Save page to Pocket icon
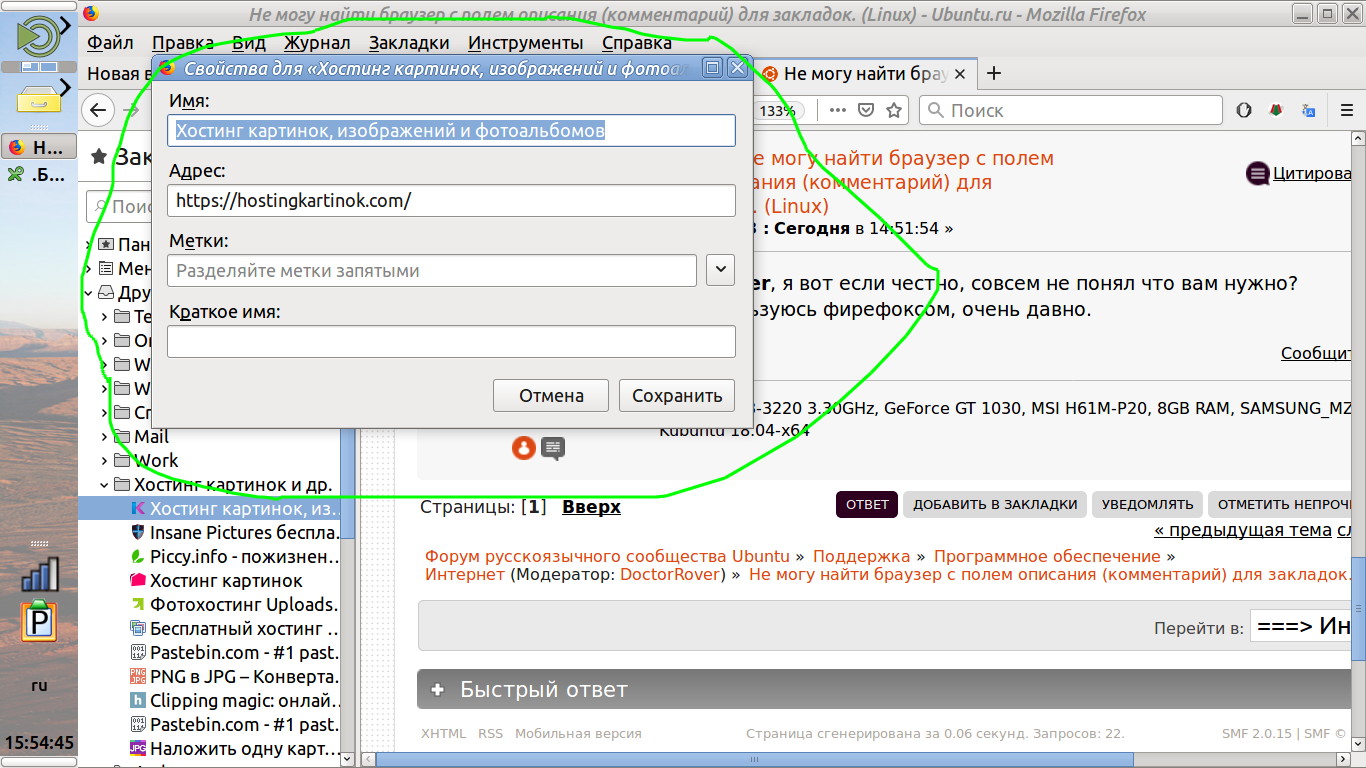 click(866, 110)
